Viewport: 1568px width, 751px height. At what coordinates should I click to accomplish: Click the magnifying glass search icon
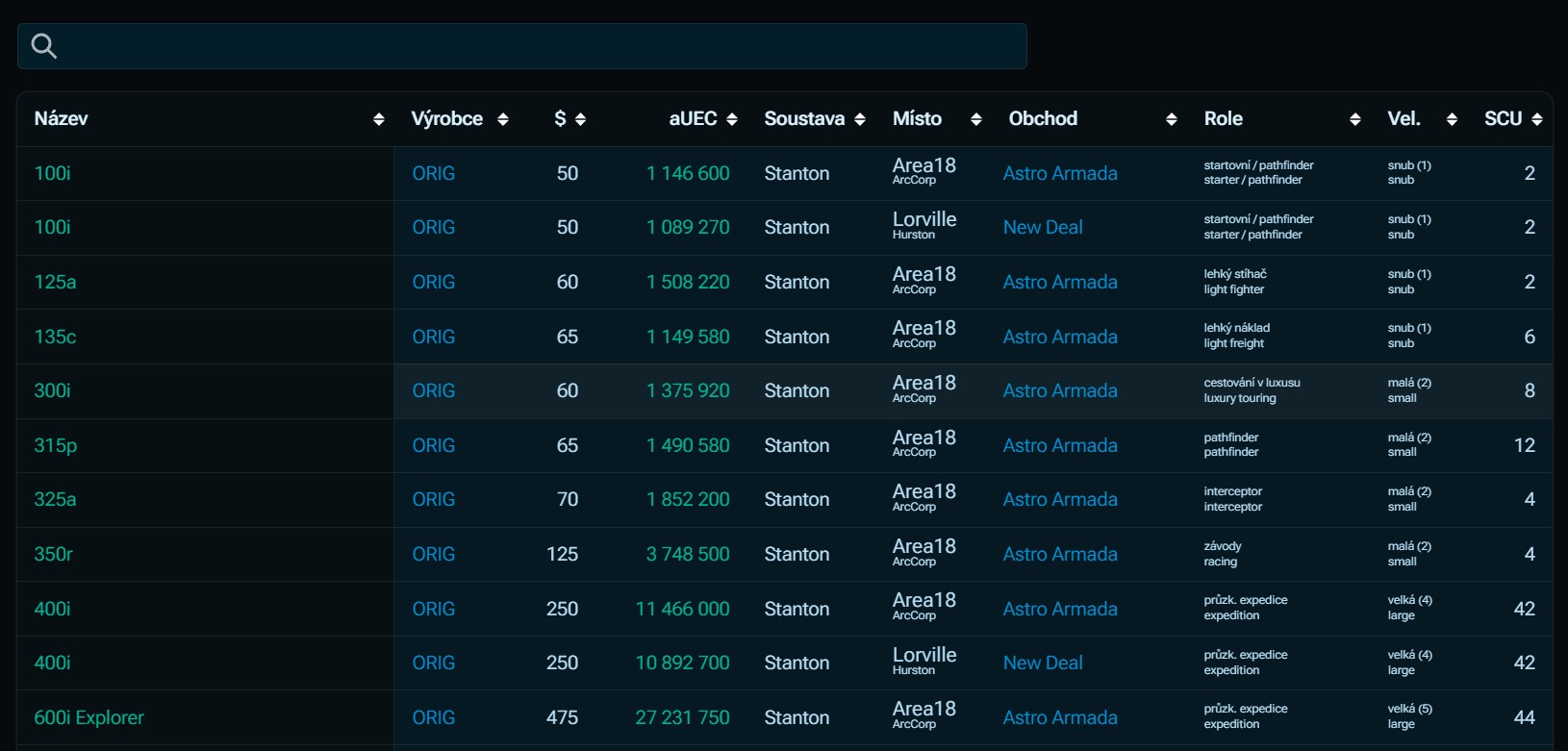tap(43, 46)
